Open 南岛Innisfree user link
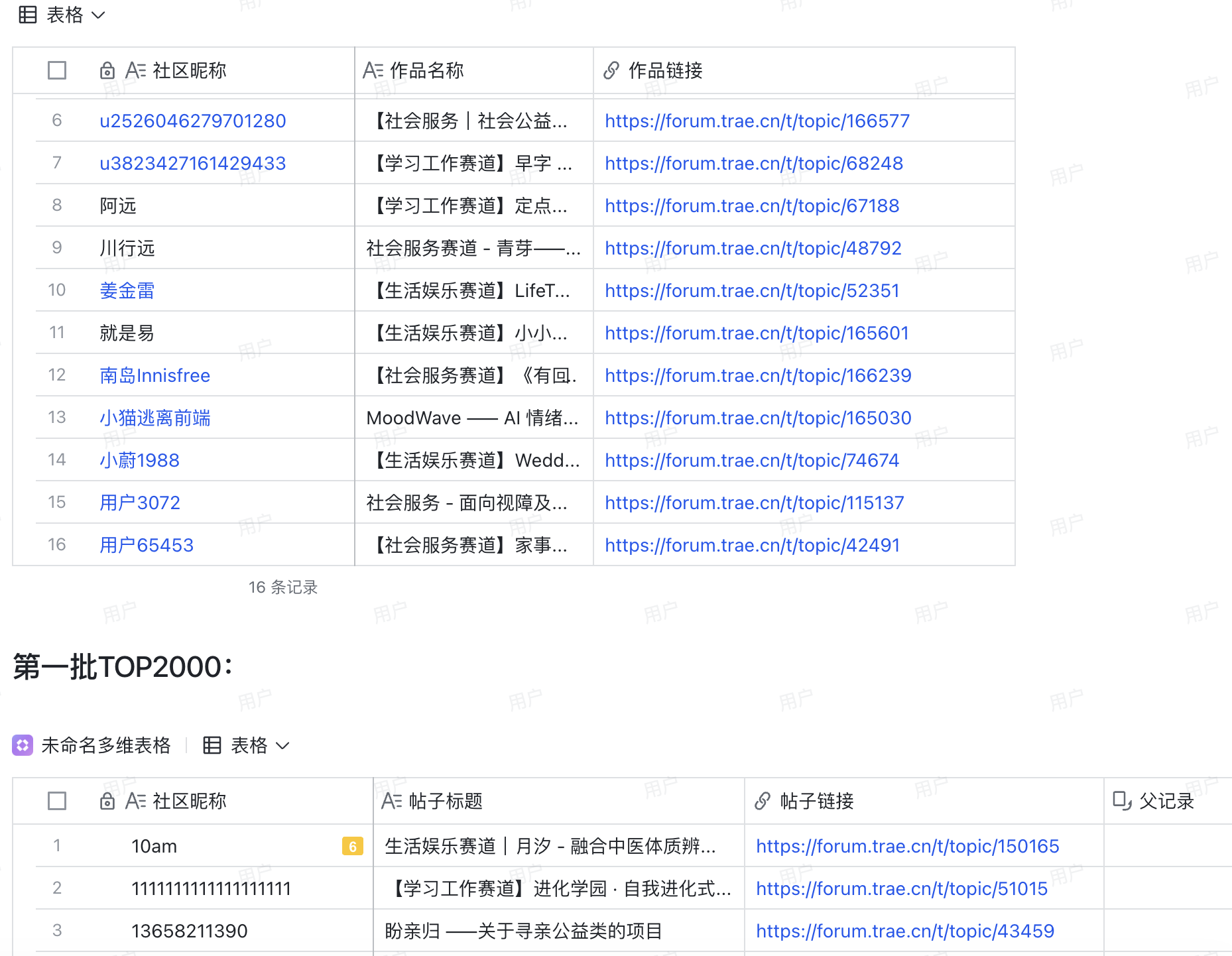Image resolution: width=1232 pixels, height=956 pixels. tap(155, 375)
